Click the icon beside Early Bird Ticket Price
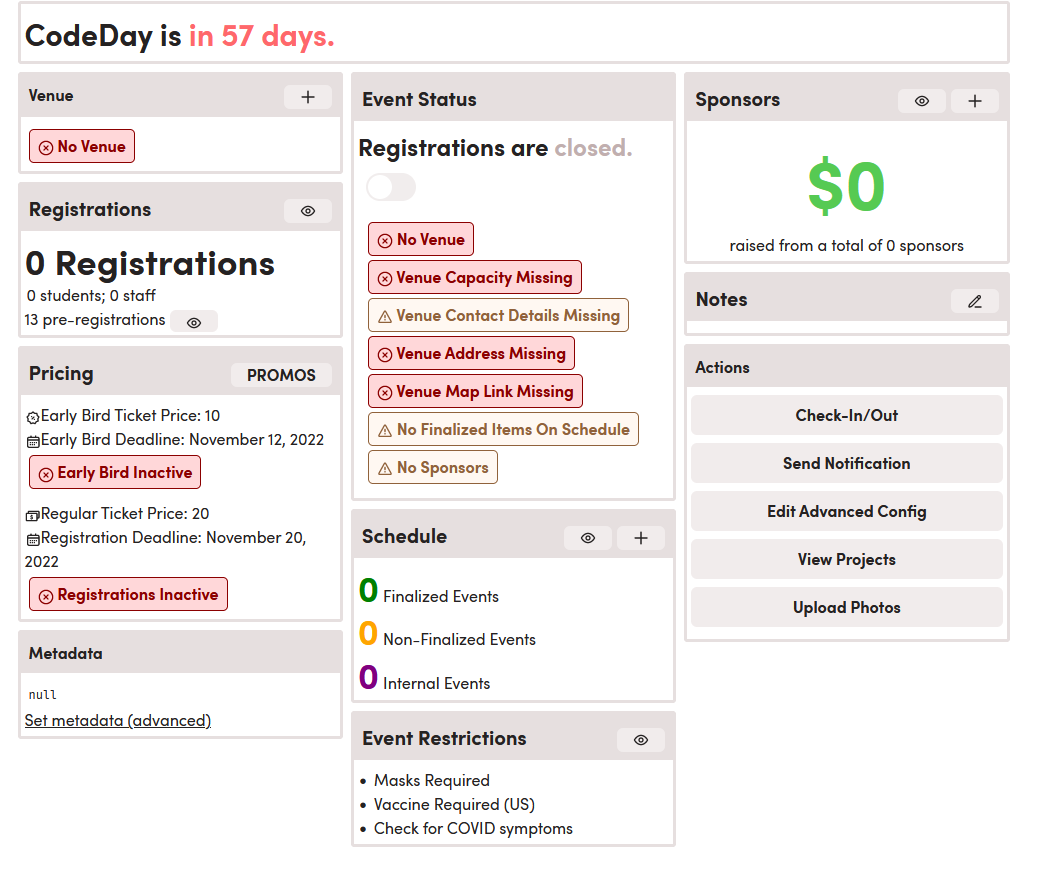This screenshot has height=879, width=1053. pyautogui.click(x=31, y=415)
